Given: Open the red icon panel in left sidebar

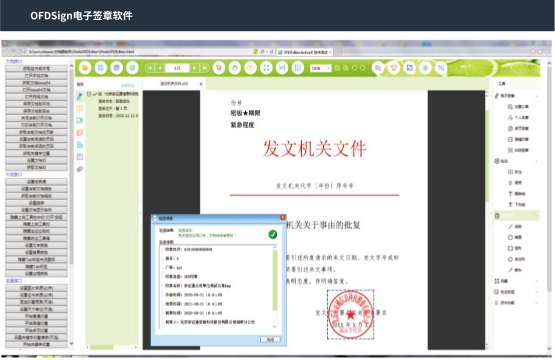Looking at the screenshot, I should pyautogui.click(x=80, y=133).
